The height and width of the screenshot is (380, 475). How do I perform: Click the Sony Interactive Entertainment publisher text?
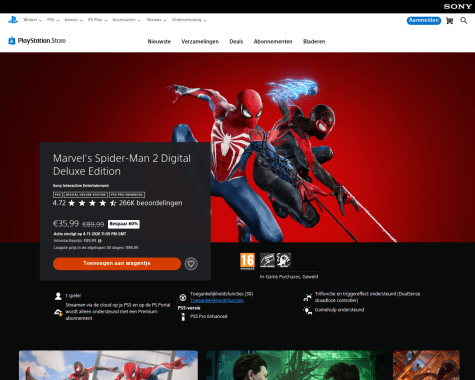point(81,186)
